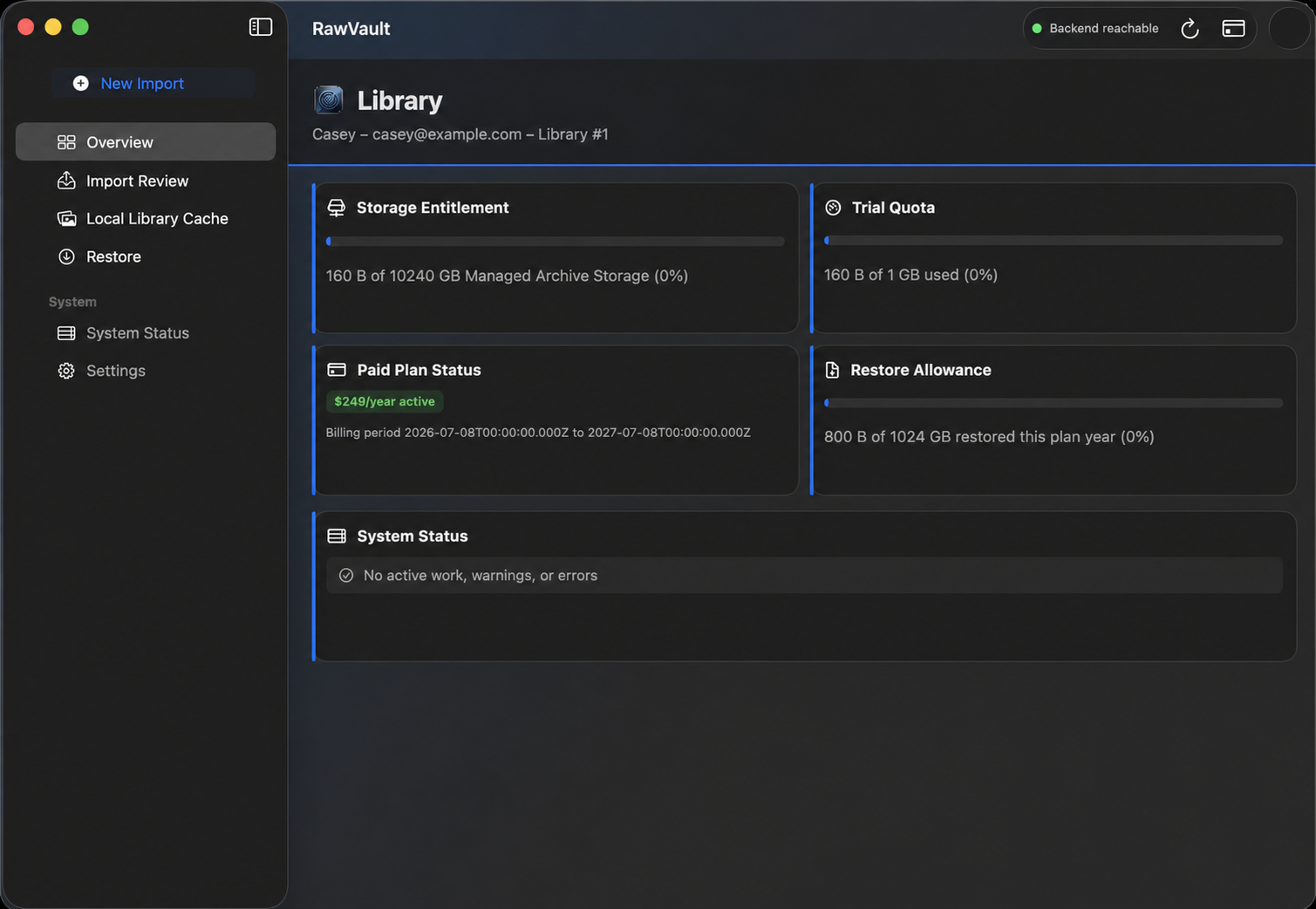Click the Library vault app icon

click(x=329, y=100)
